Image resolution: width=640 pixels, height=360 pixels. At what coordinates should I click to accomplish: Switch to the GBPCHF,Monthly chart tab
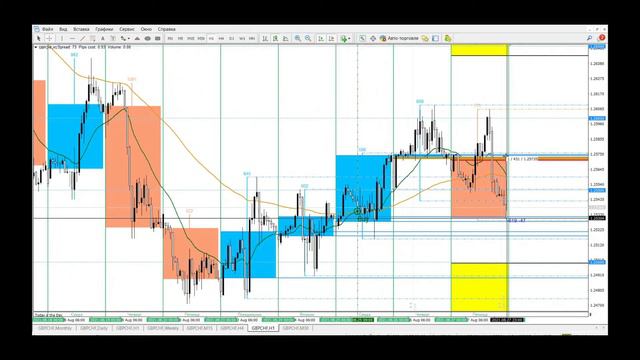(x=55, y=328)
